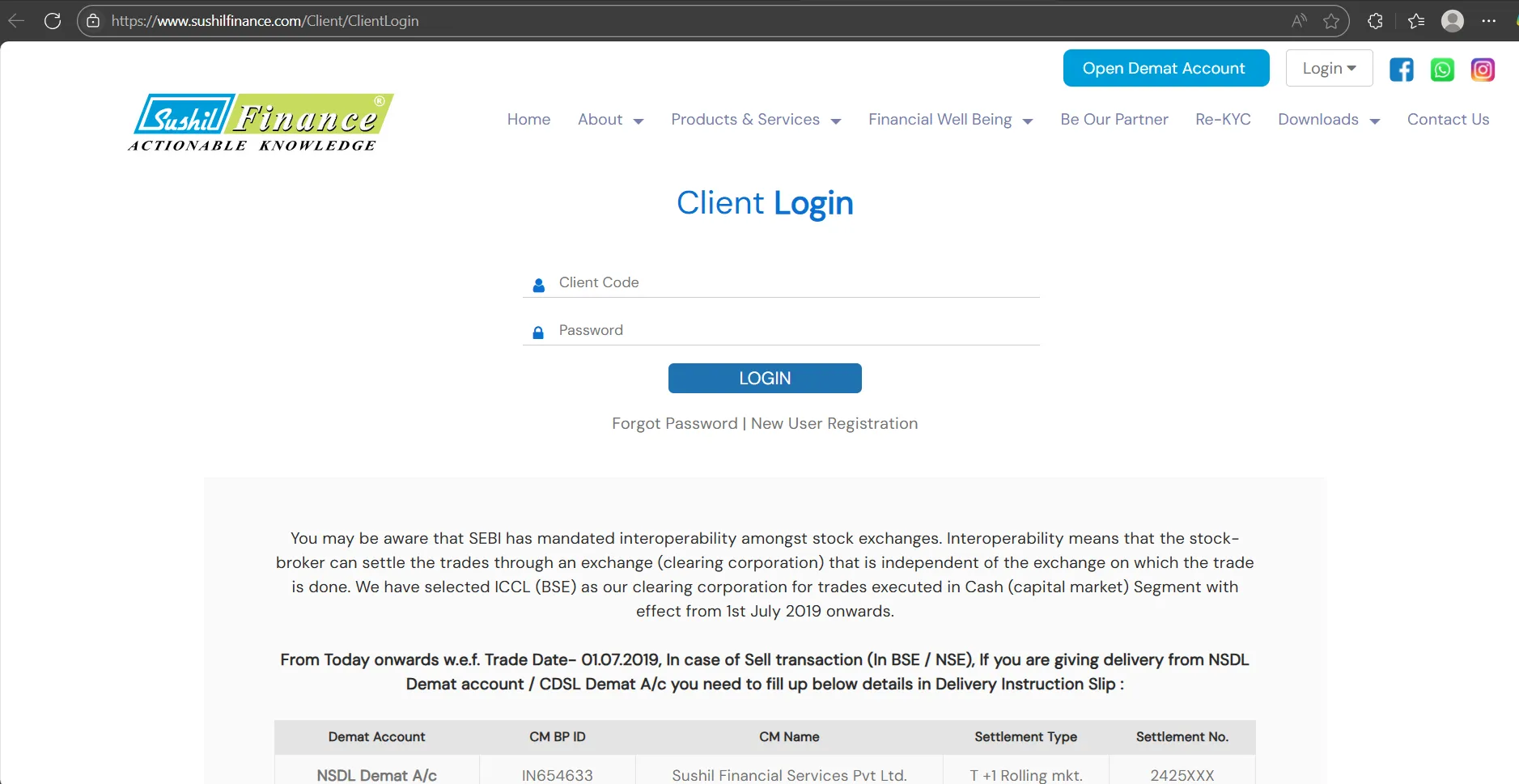Click the padlock icon beside Password
This screenshot has height=784, width=1519.
pyautogui.click(x=538, y=333)
